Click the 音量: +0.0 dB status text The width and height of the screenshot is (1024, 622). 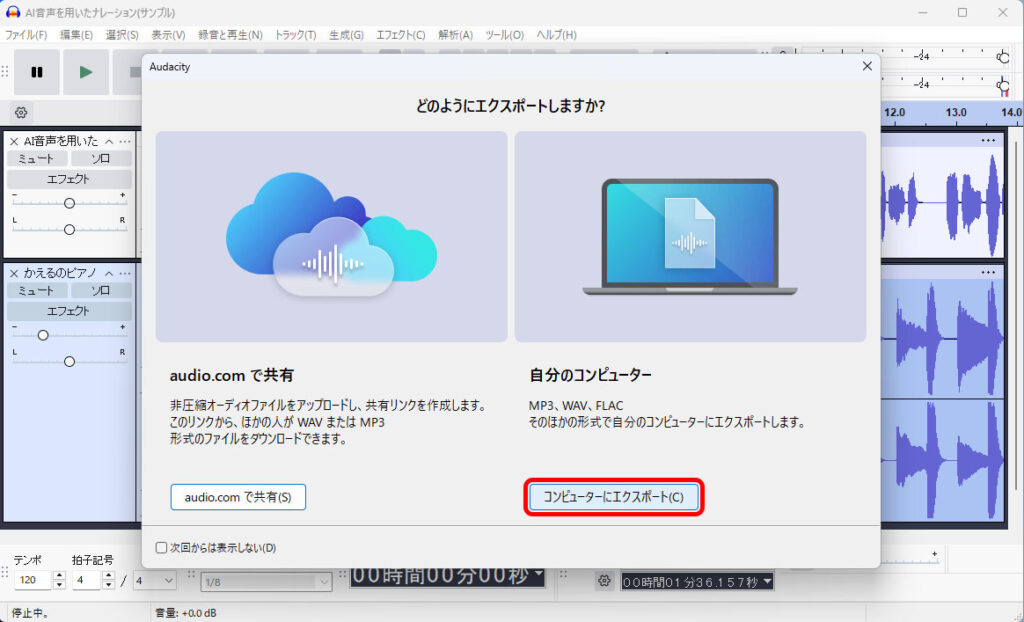point(185,613)
